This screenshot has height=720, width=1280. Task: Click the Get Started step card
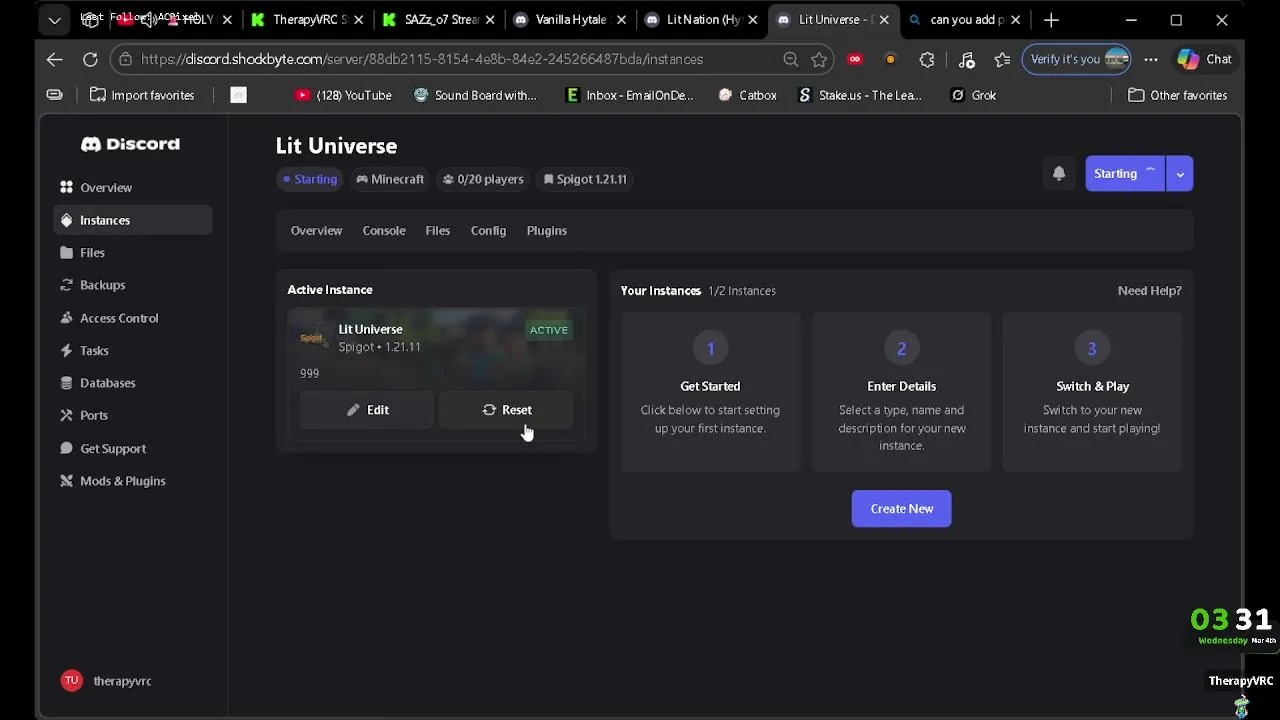(x=710, y=391)
